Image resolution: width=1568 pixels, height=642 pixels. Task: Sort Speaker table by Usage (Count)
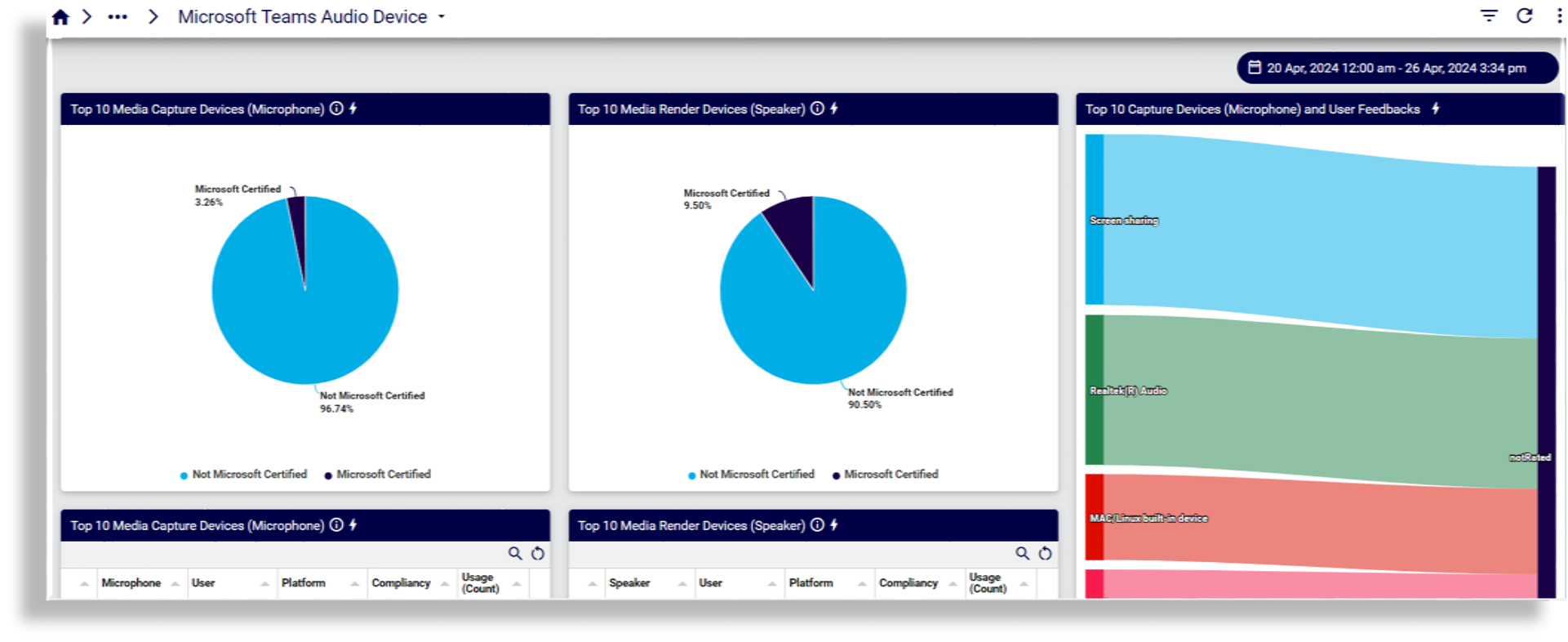tap(999, 583)
